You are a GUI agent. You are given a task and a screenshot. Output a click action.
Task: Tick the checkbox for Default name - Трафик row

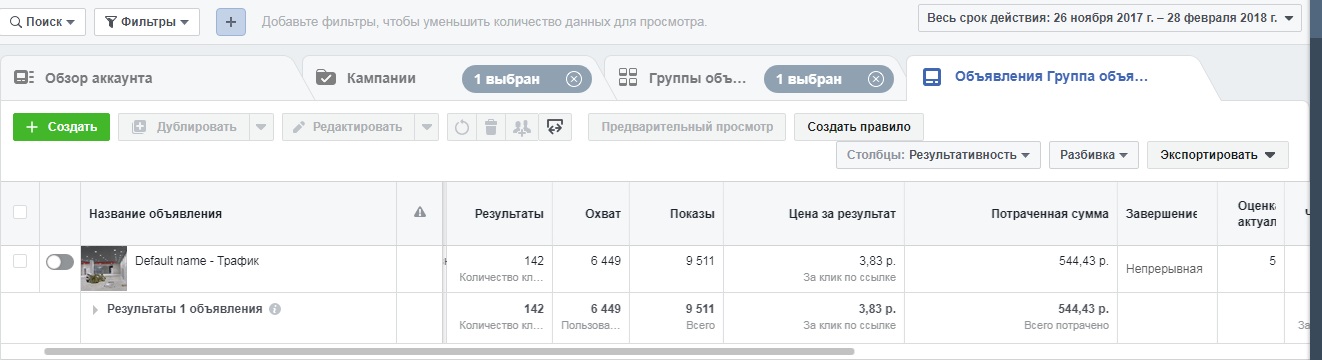pyautogui.click(x=20, y=261)
